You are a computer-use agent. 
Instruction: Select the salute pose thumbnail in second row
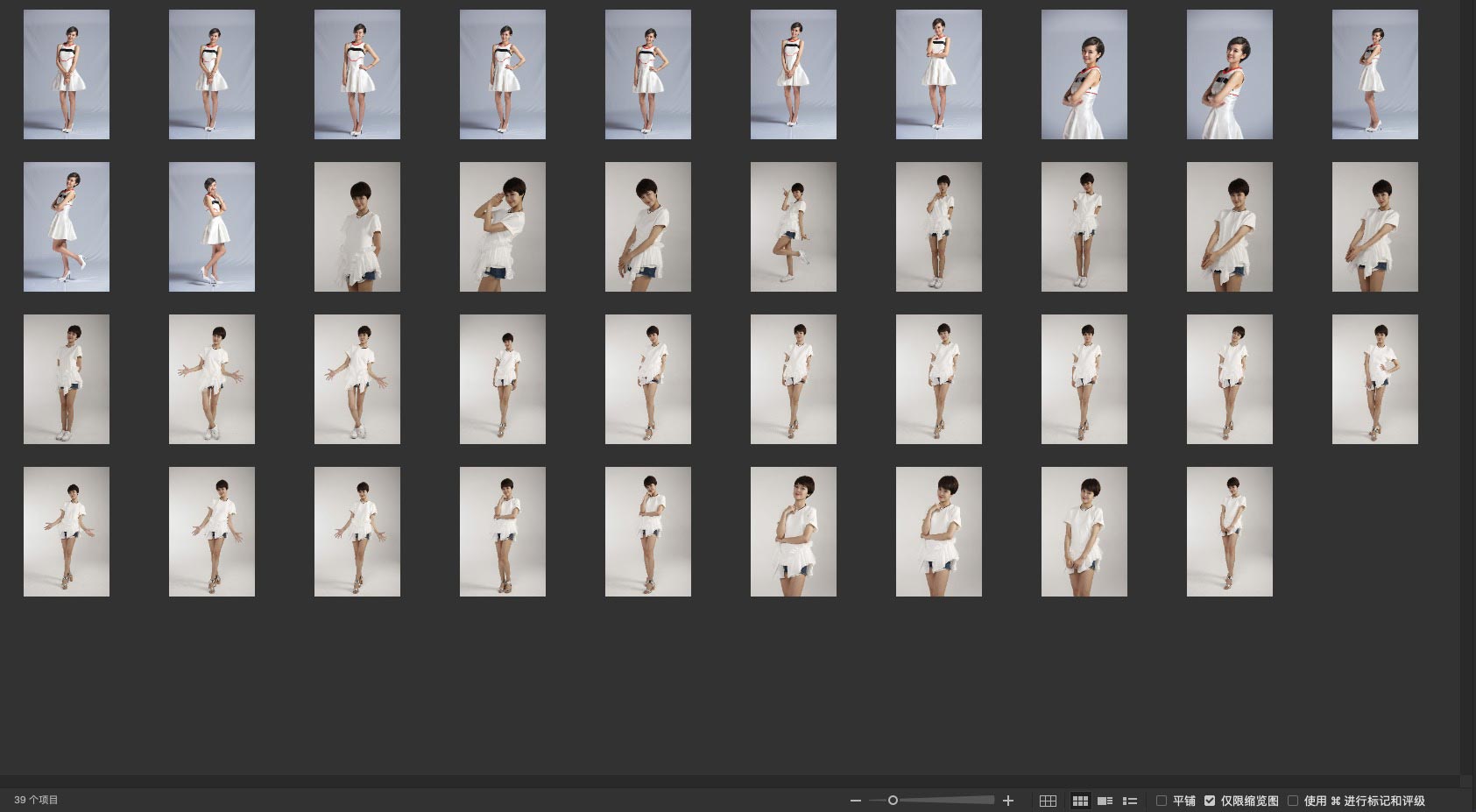[x=502, y=227]
